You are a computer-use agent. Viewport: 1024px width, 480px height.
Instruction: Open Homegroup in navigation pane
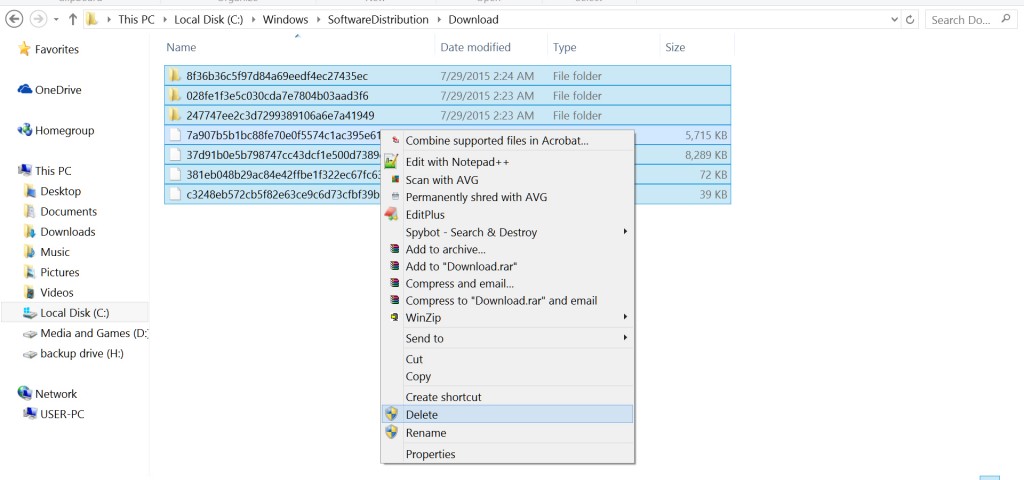(65, 131)
